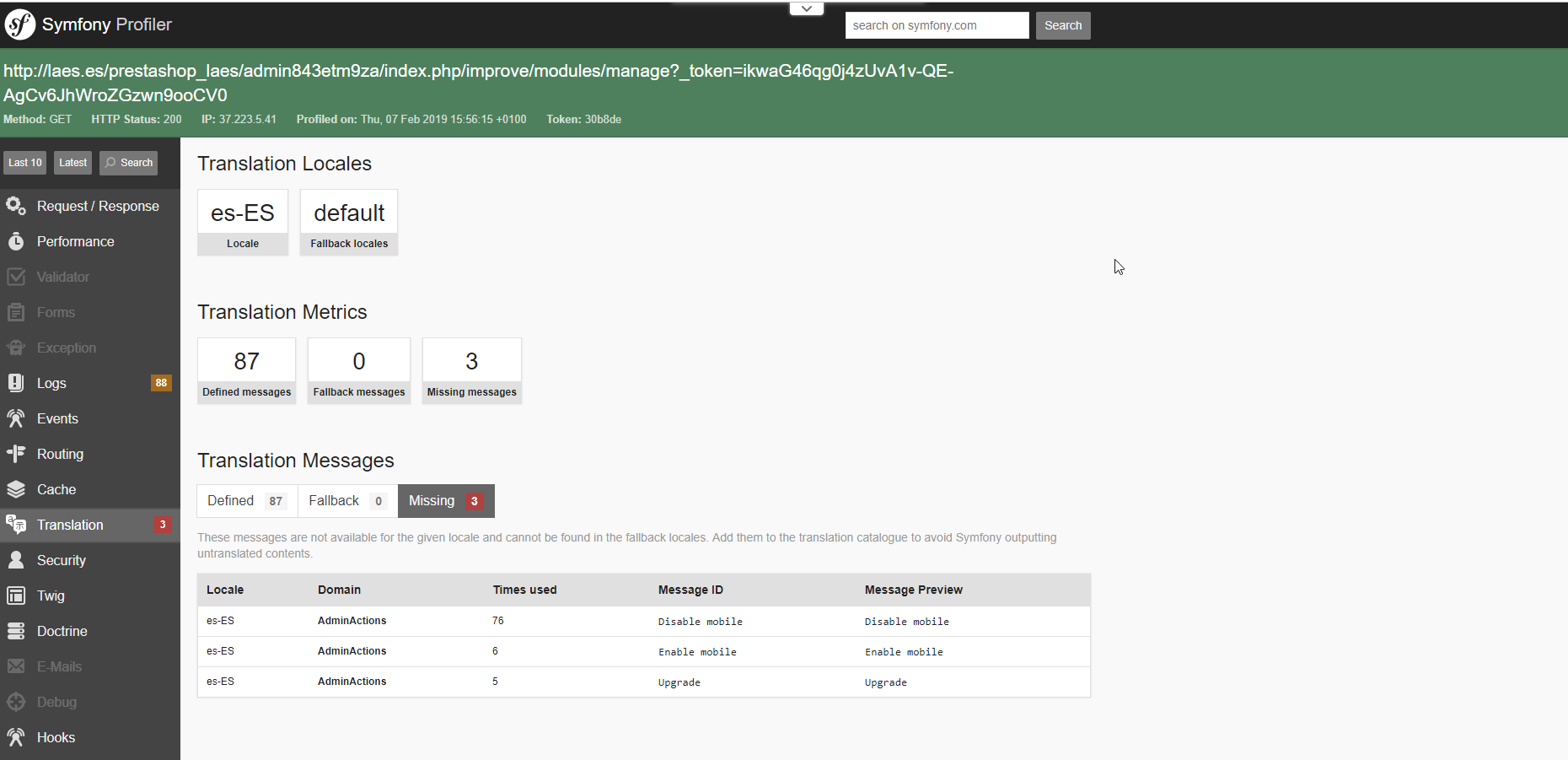Click the default Fallback locales box
The height and width of the screenshot is (760, 1568).
349,223
